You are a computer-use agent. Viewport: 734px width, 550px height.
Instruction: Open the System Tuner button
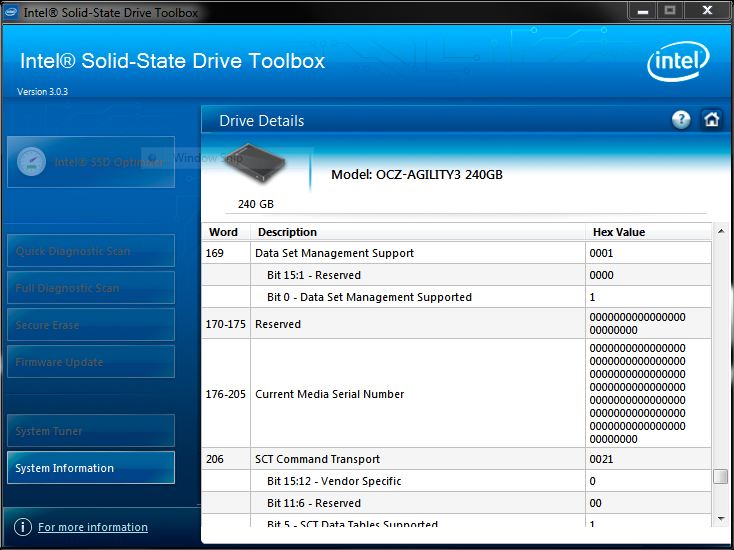pyautogui.click(x=91, y=431)
